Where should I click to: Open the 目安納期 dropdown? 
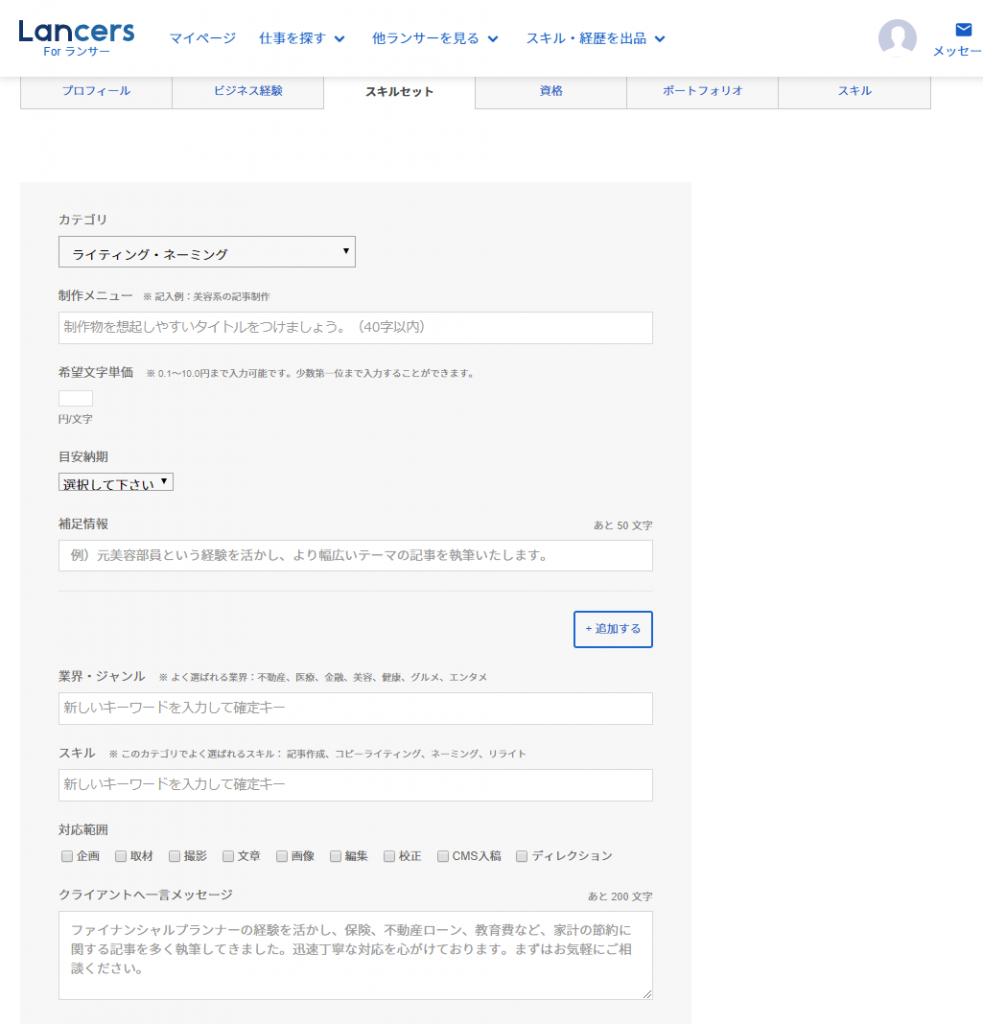click(116, 483)
